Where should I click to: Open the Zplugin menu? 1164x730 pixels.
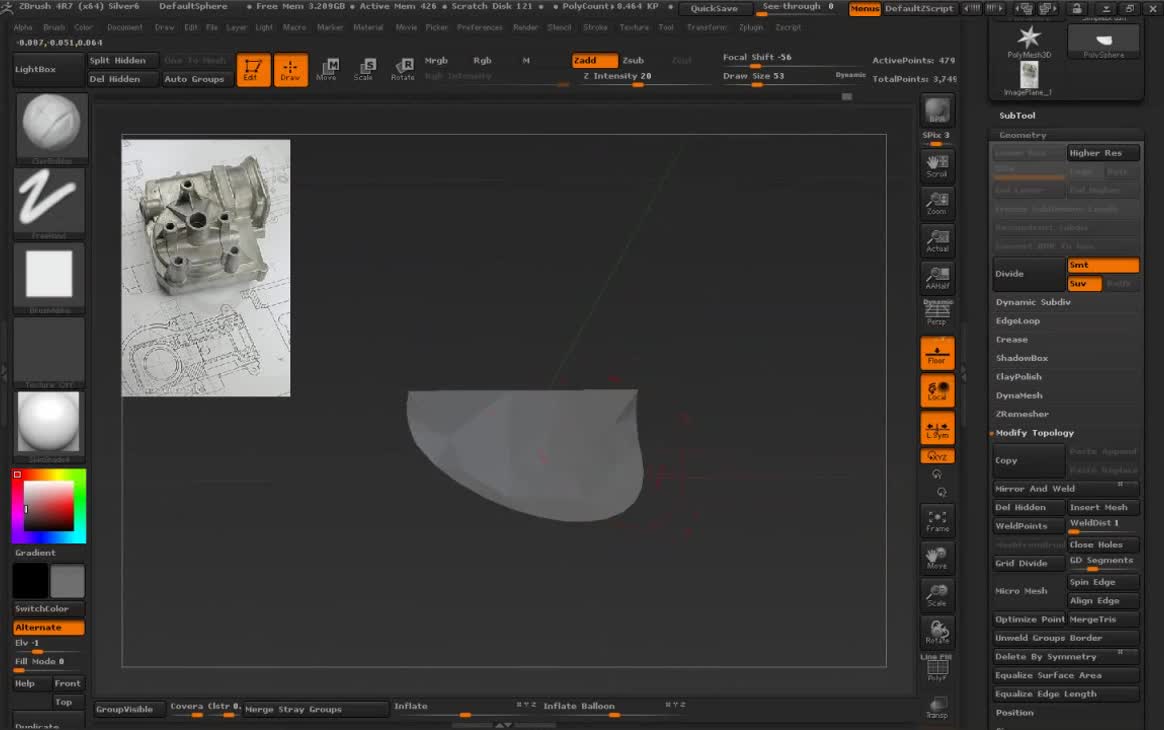point(751,27)
